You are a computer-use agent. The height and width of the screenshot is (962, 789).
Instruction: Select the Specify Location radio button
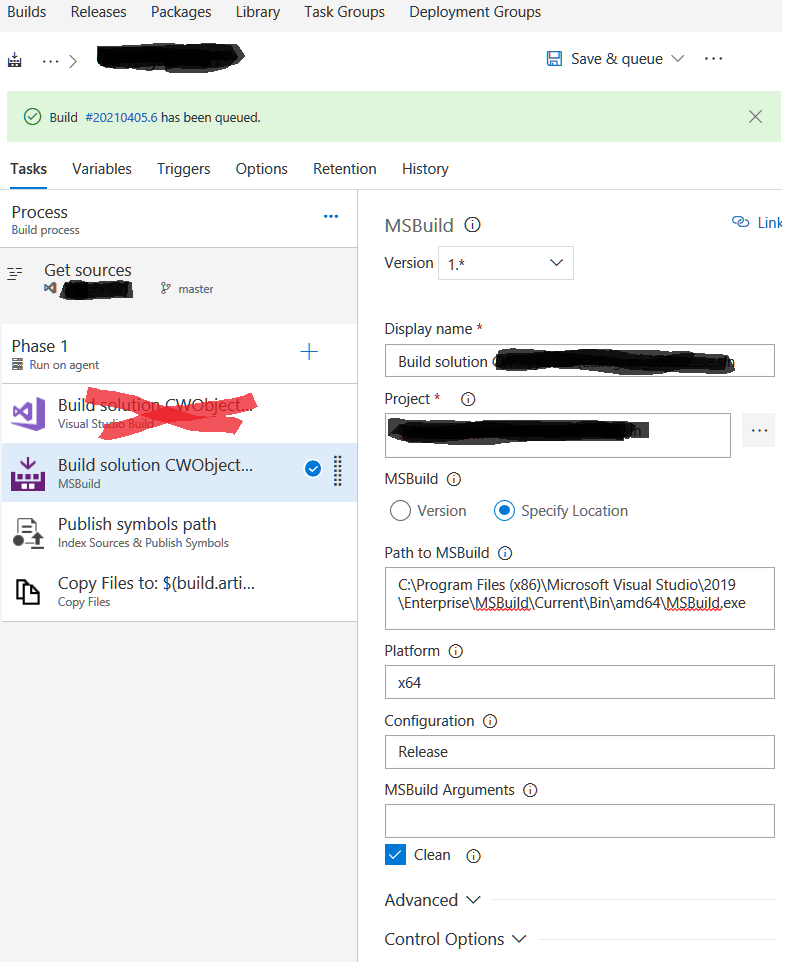tap(504, 511)
